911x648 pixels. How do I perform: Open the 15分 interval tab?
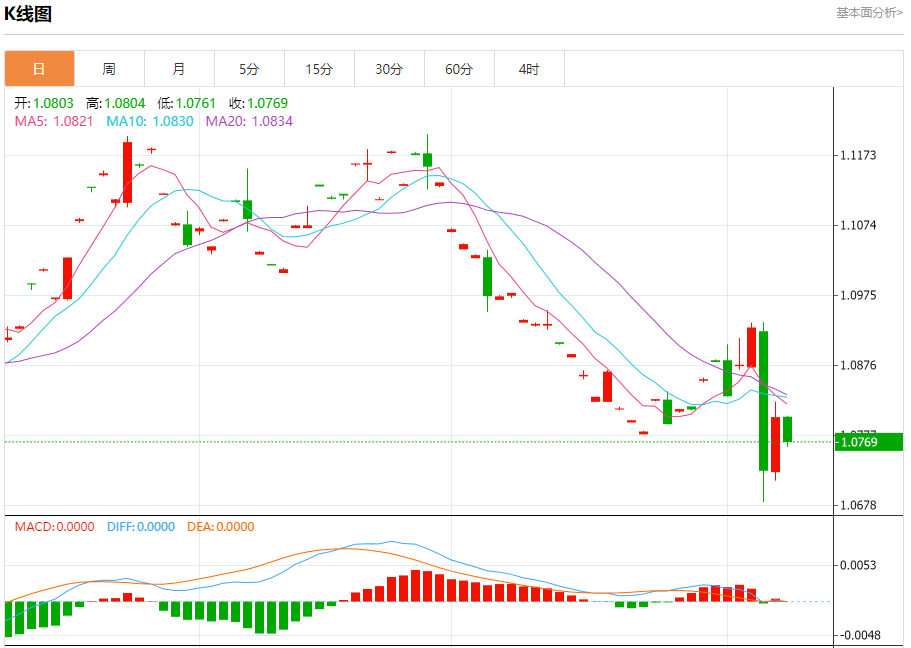coord(319,69)
